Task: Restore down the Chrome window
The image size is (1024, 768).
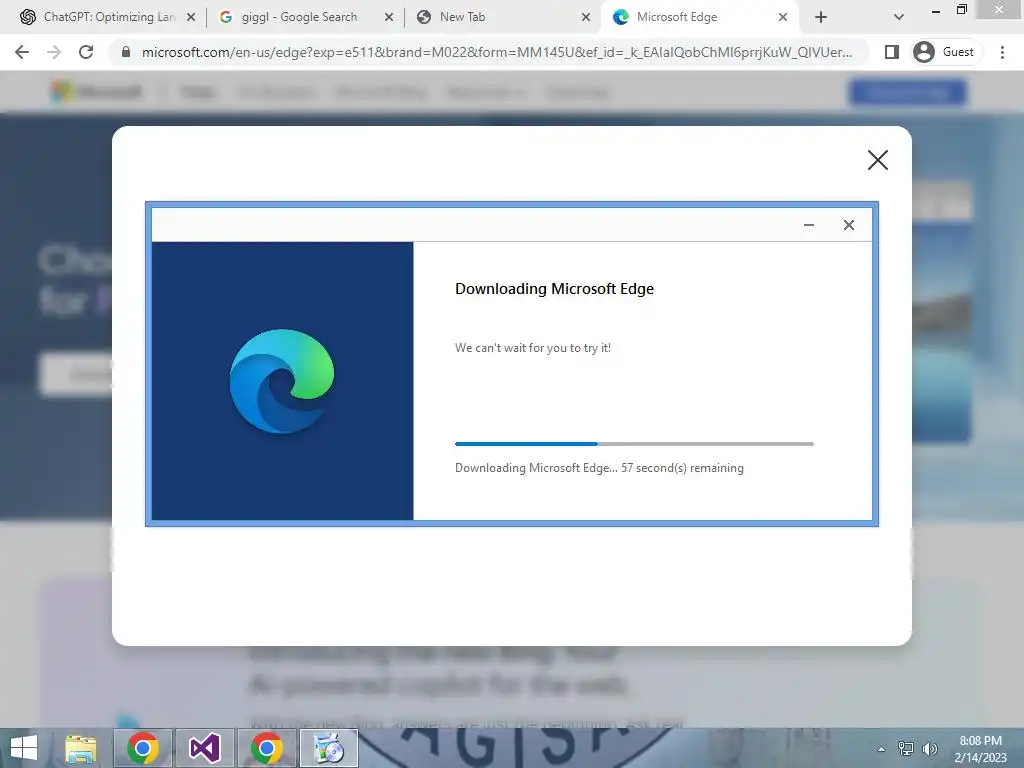Action: click(961, 10)
